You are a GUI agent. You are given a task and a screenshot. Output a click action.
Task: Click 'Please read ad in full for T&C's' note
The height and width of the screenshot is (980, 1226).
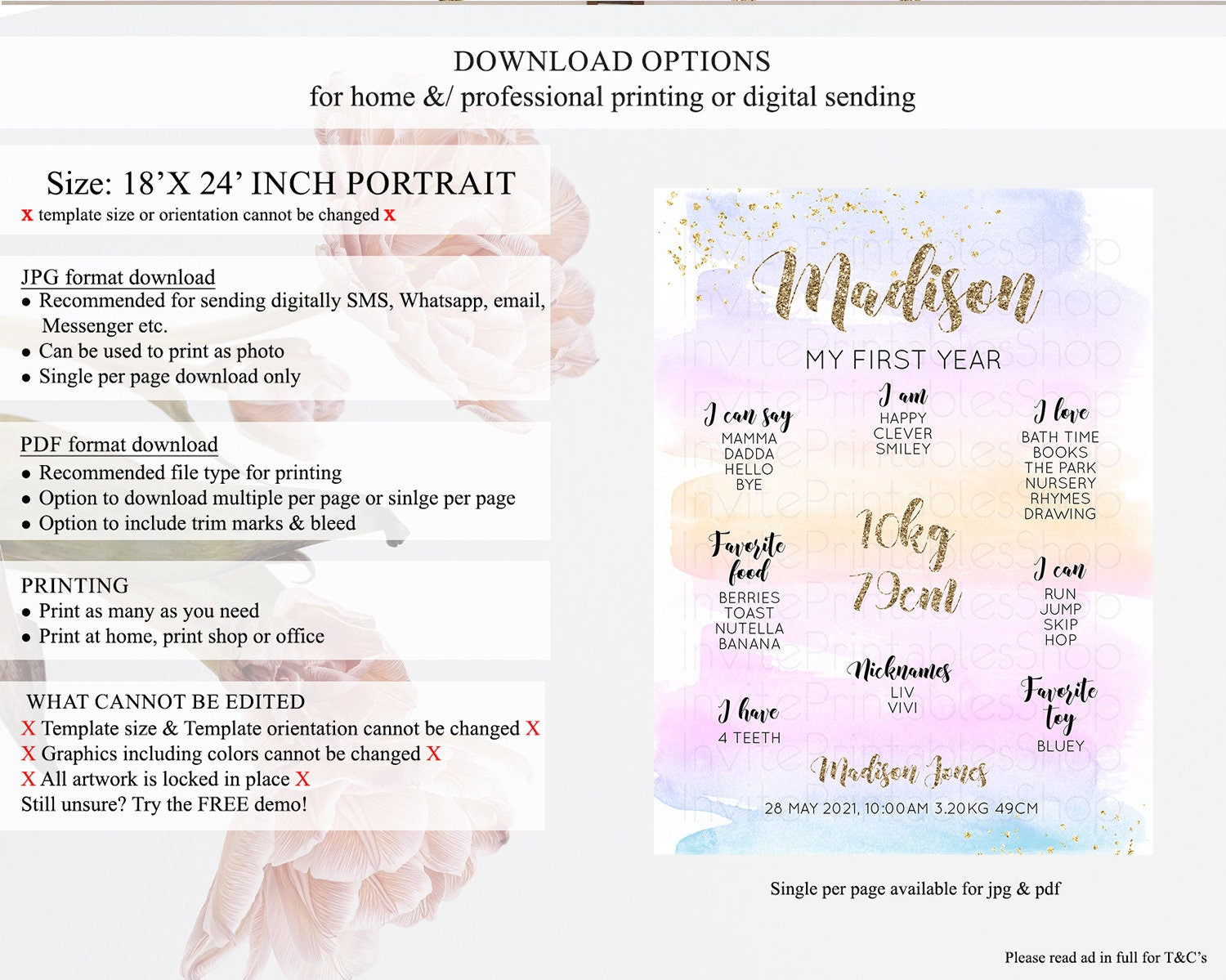pos(1105,957)
